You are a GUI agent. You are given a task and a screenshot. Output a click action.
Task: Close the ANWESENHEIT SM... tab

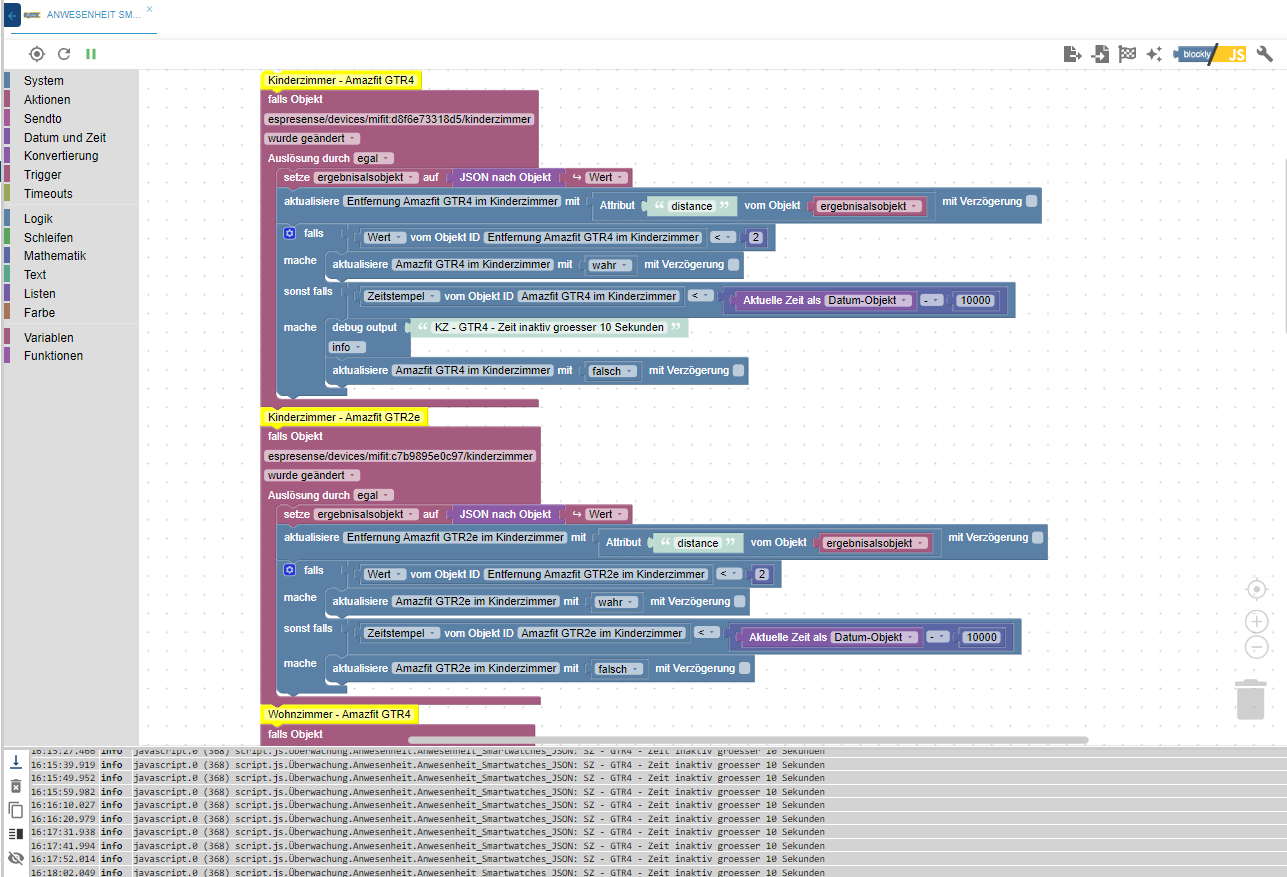click(150, 8)
